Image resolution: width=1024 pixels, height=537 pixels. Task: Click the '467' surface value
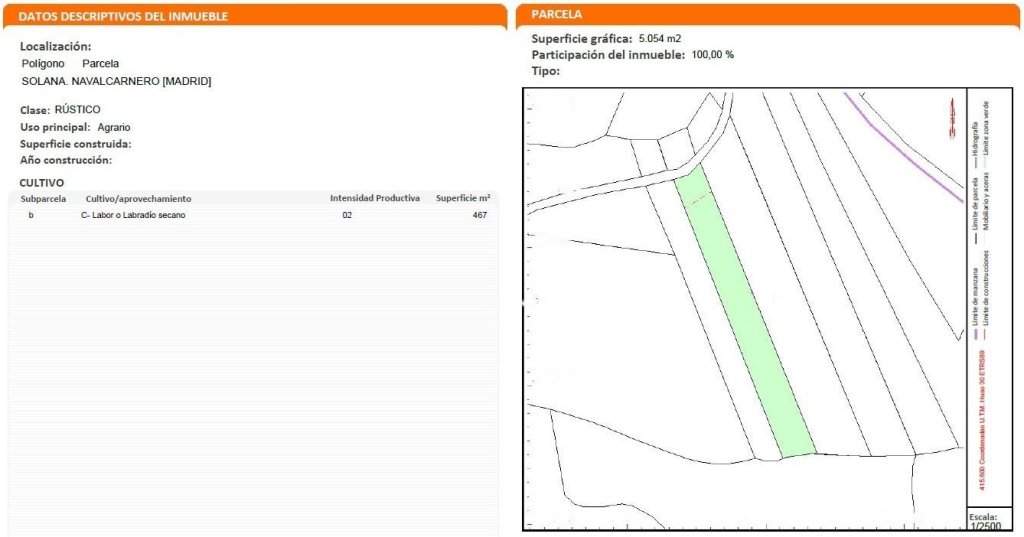pyautogui.click(x=480, y=215)
